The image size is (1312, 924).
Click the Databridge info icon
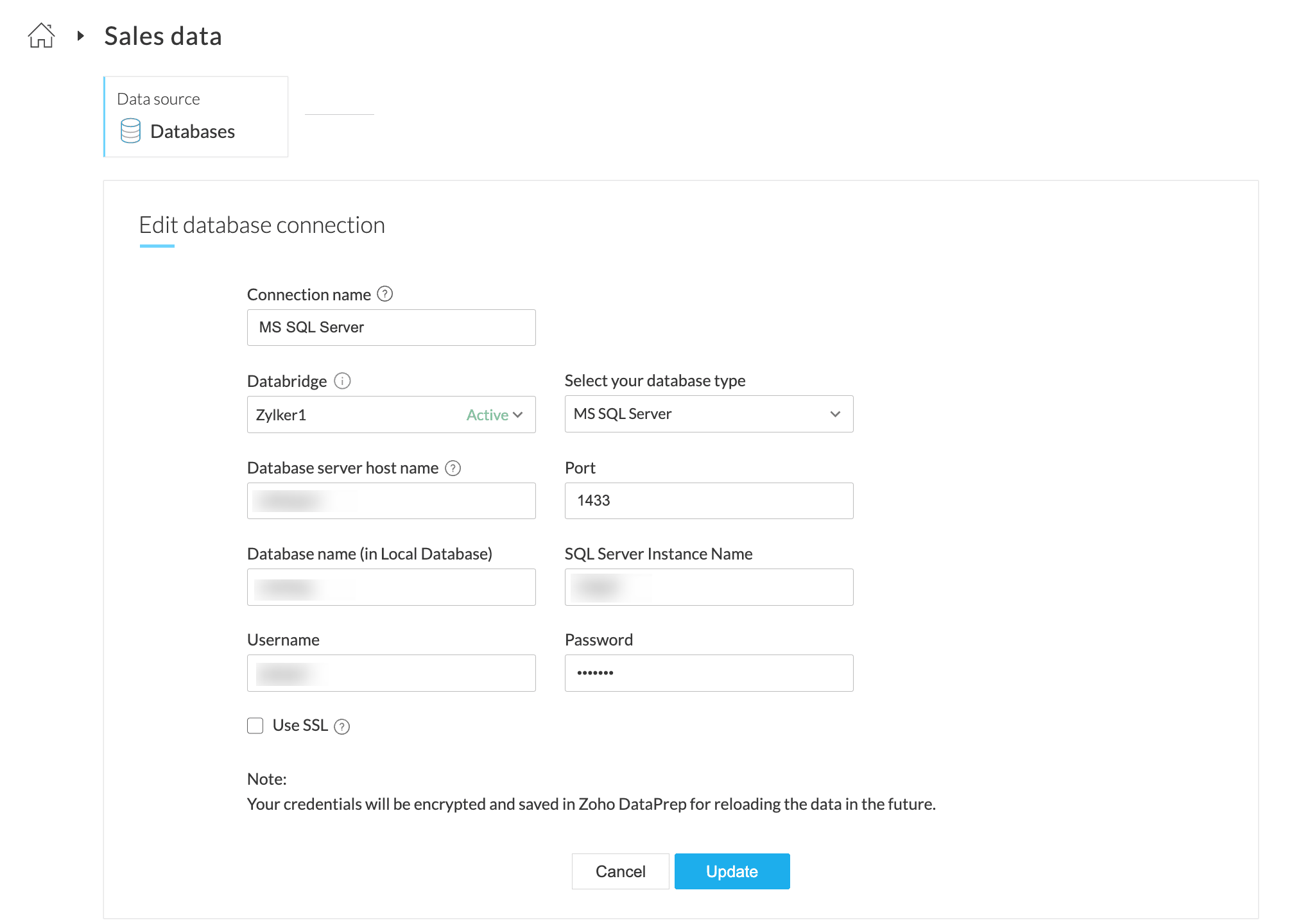[x=343, y=381]
